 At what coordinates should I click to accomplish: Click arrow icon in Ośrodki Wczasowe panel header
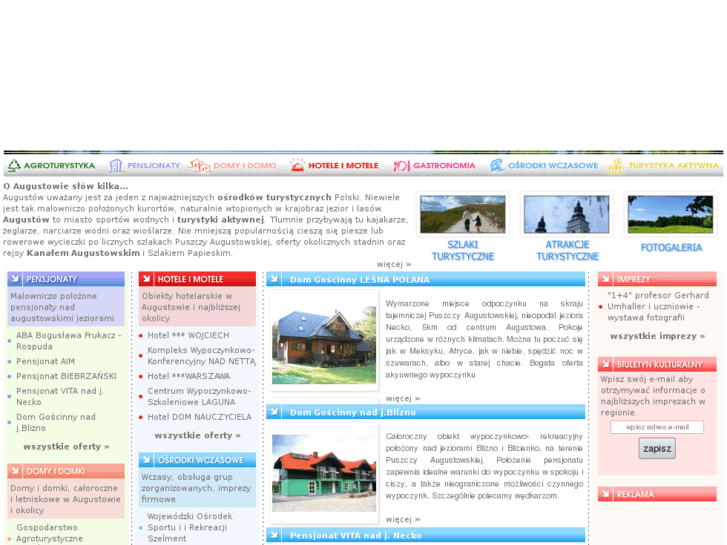tap(147, 460)
